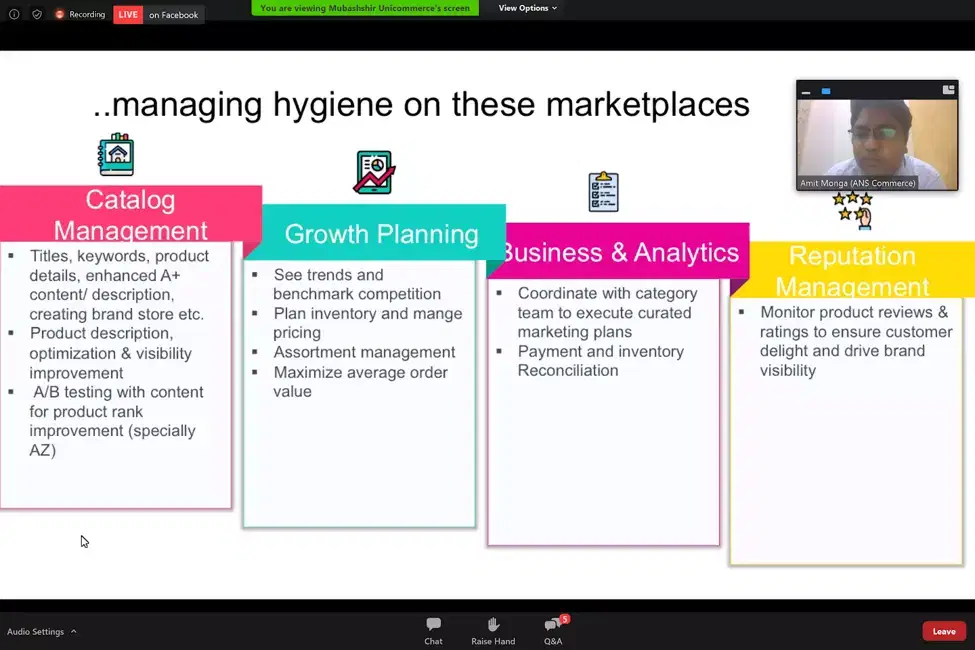The height and width of the screenshot is (650, 975).
Task: Click 'See trends and benchmark competition' bullet
Action: point(357,284)
